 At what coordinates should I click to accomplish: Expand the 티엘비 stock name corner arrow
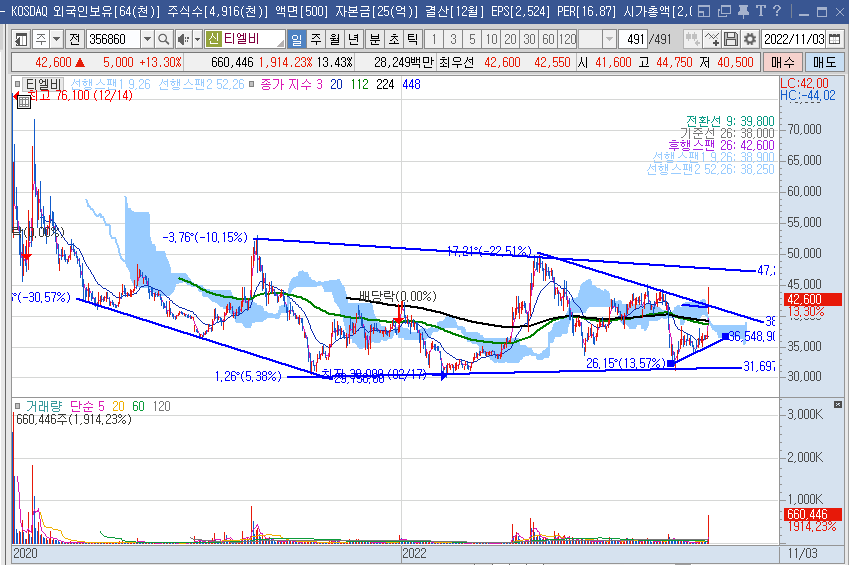280,43
